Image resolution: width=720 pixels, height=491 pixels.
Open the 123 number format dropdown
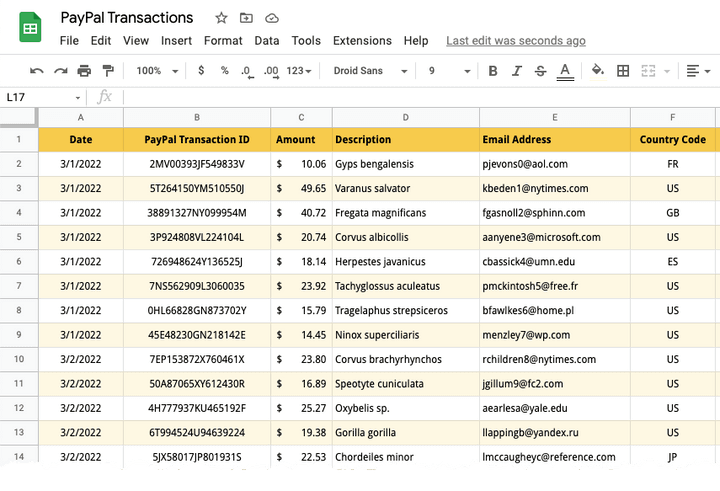299,71
